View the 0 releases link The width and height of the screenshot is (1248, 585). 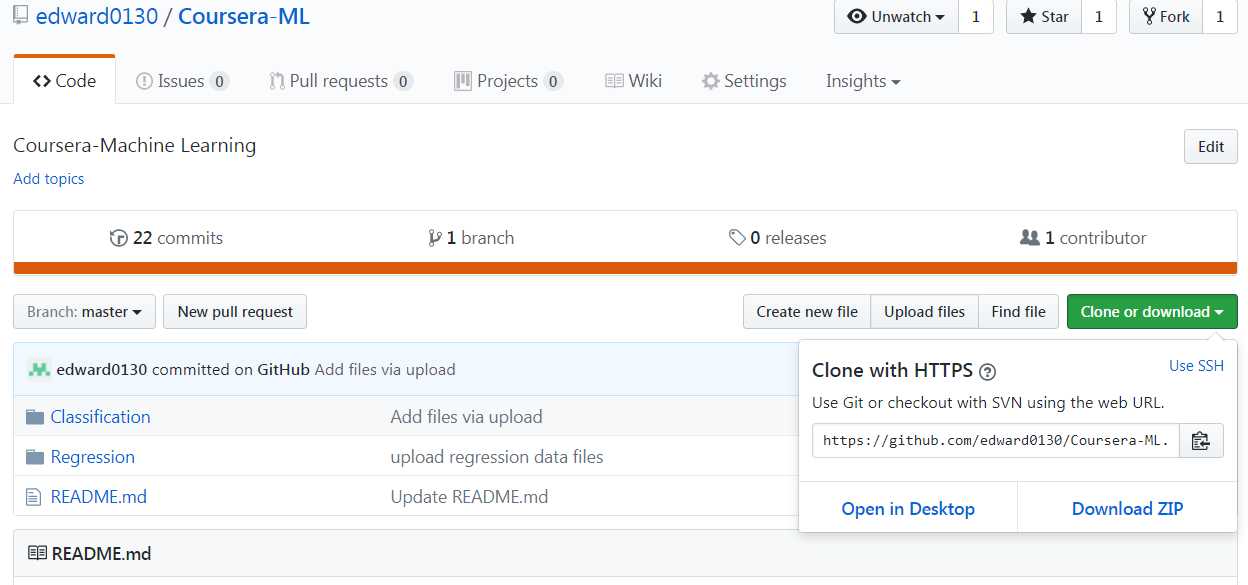click(778, 238)
